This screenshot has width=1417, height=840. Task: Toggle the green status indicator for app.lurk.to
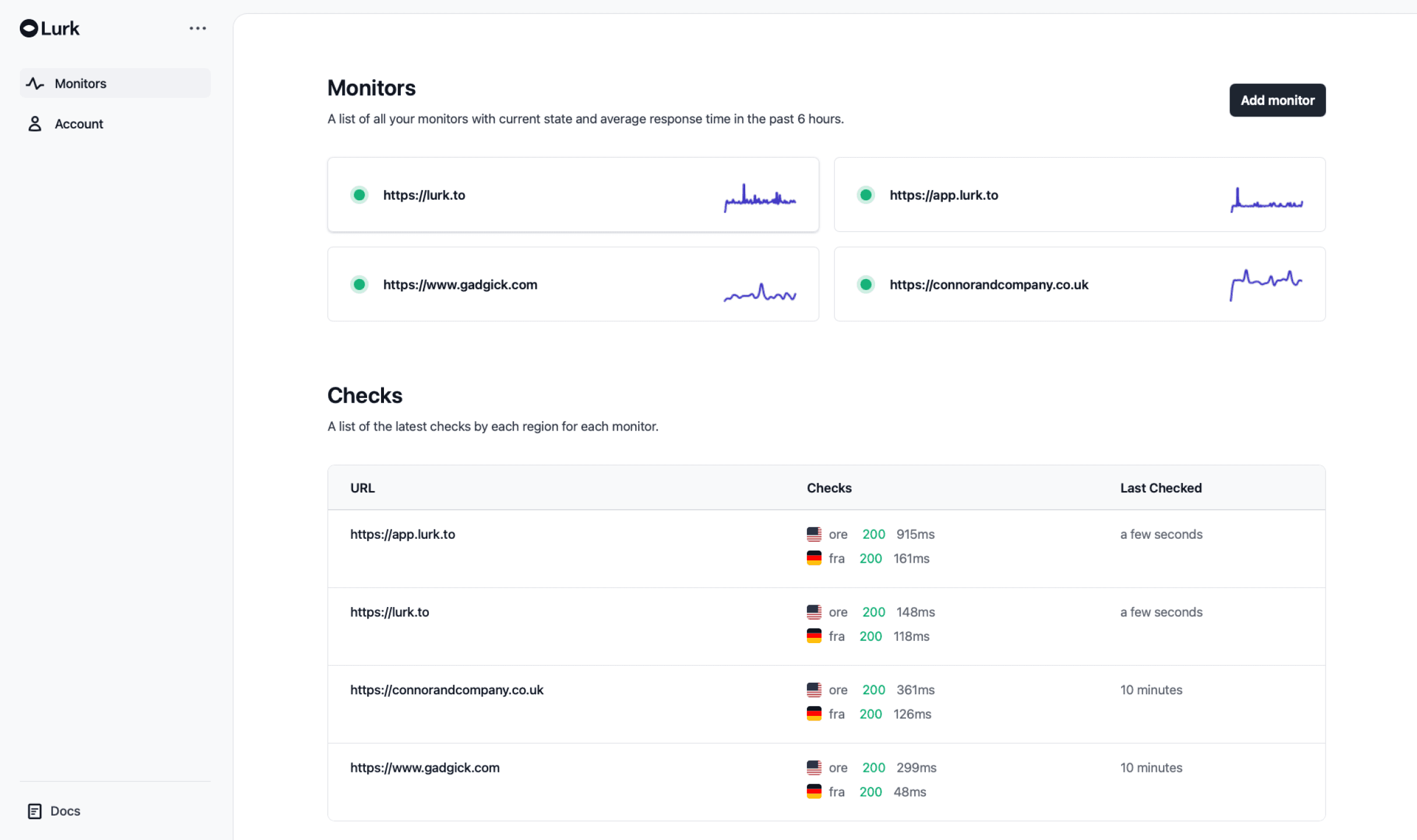(866, 195)
